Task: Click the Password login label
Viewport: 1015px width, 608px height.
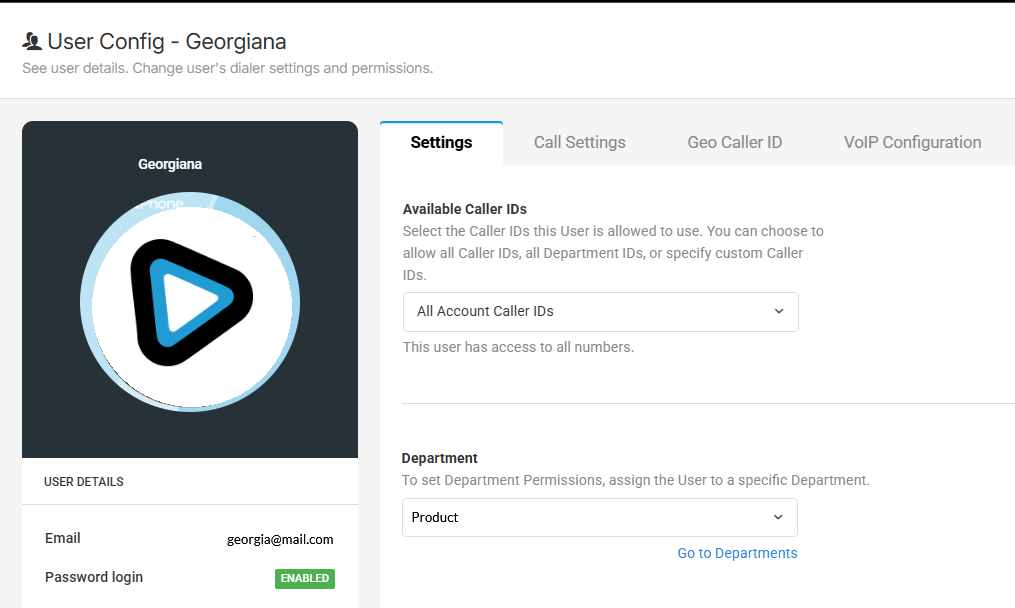Action: (94, 577)
